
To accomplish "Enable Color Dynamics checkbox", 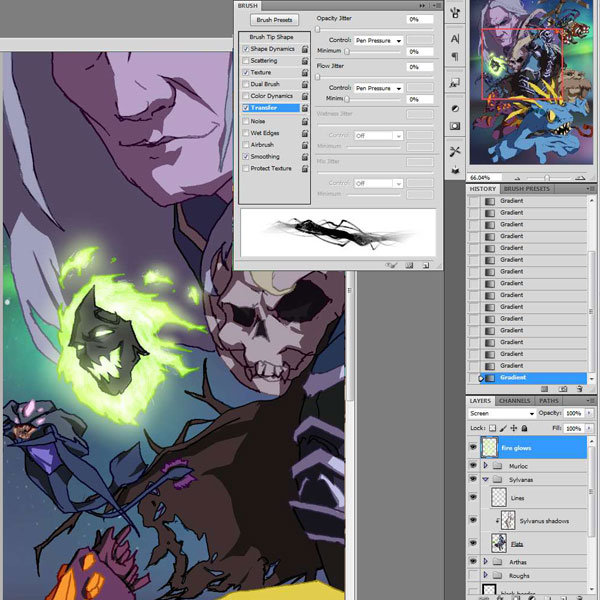I will 246,96.
